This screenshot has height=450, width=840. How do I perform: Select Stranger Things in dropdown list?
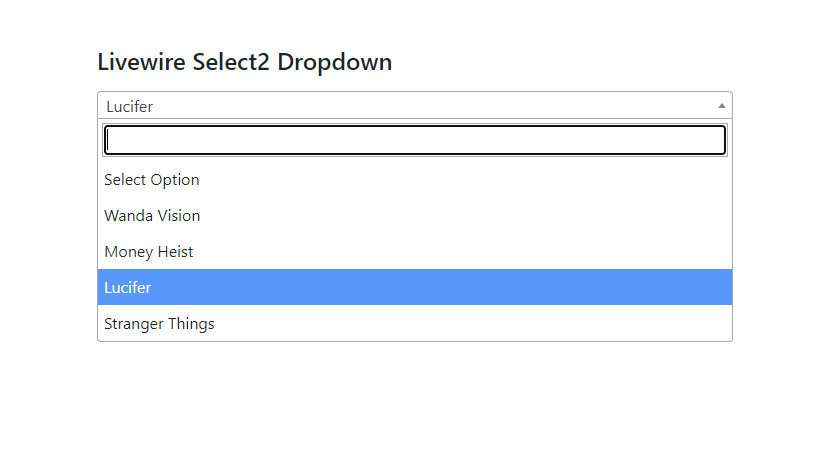[415, 323]
